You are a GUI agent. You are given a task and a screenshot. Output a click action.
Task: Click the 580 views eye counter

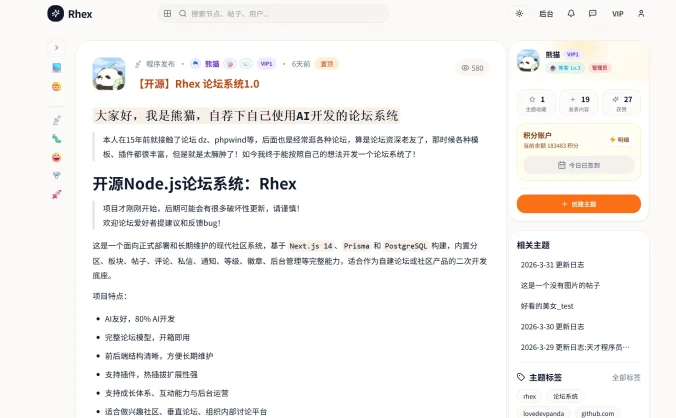coord(472,68)
